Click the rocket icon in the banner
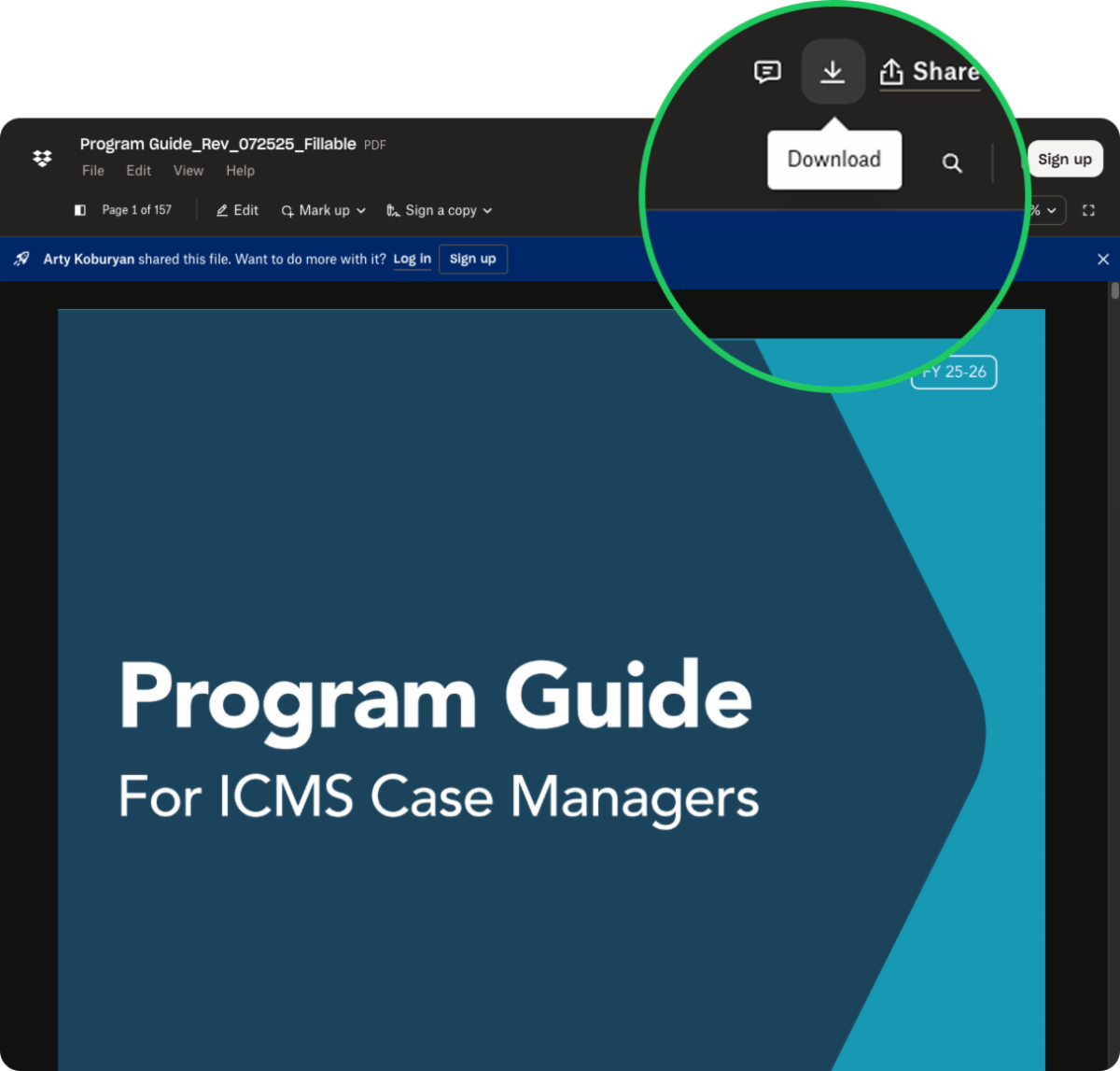1120x1071 pixels. pos(21,259)
